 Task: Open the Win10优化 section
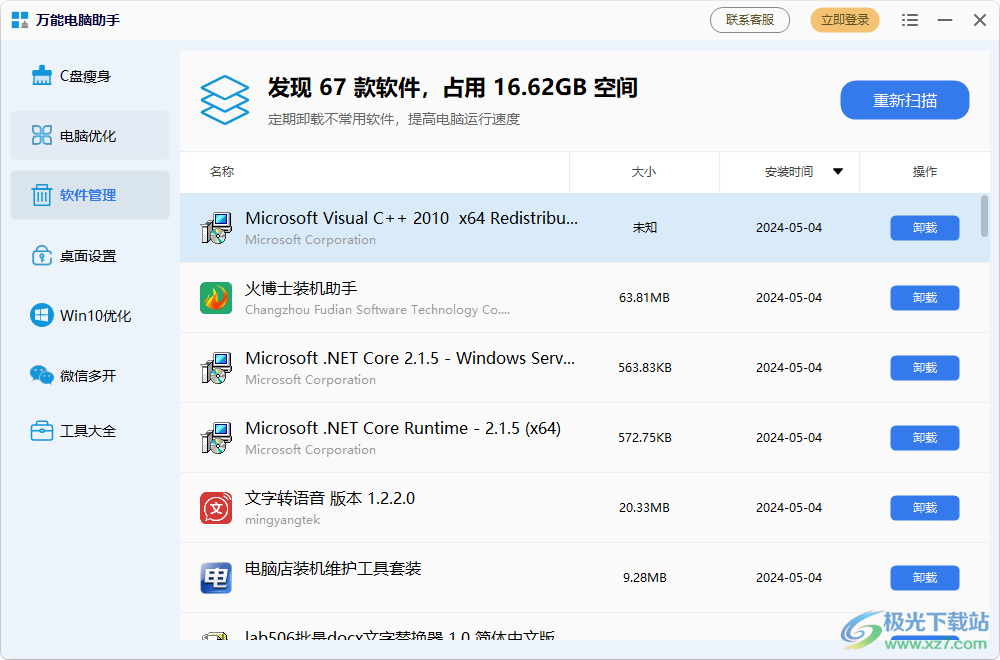click(x=95, y=316)
